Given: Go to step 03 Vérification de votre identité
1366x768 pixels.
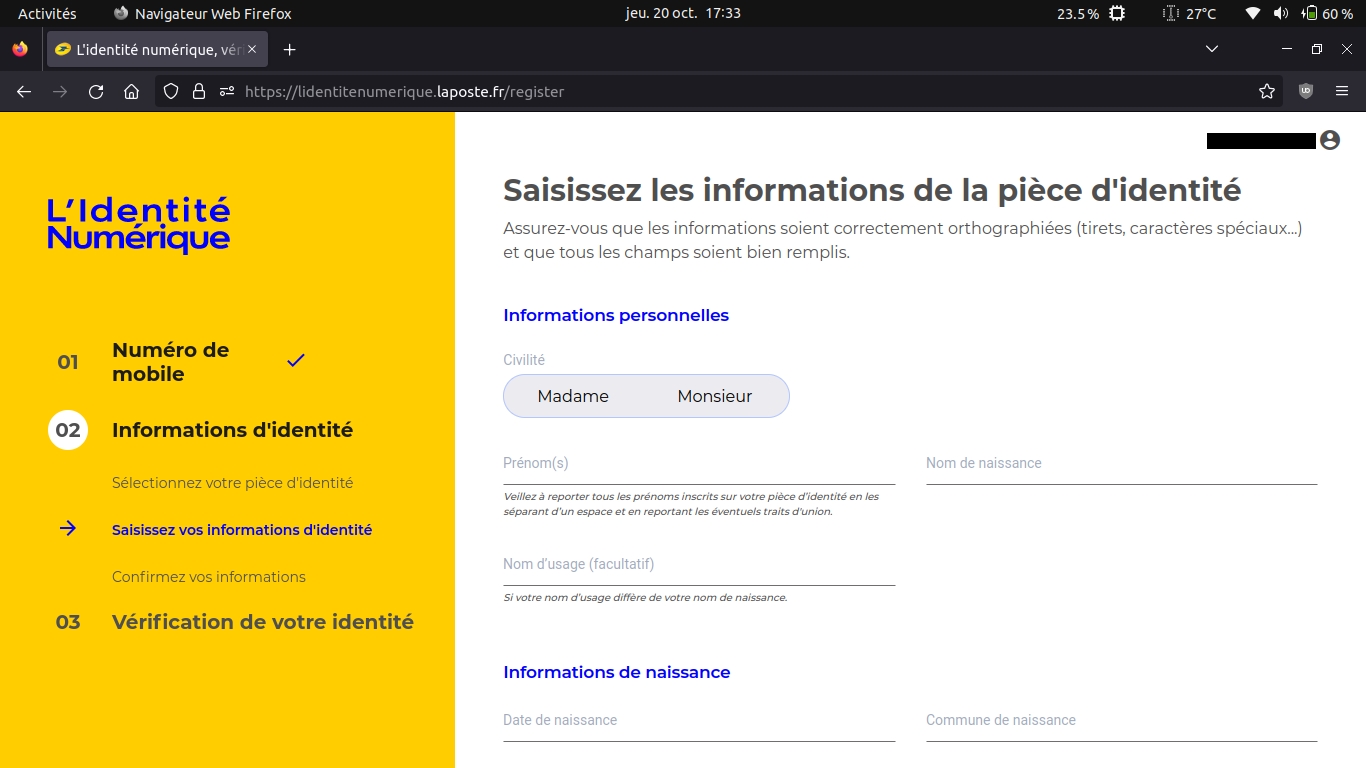Looking at the screenshot, I should tap(263, 622).
